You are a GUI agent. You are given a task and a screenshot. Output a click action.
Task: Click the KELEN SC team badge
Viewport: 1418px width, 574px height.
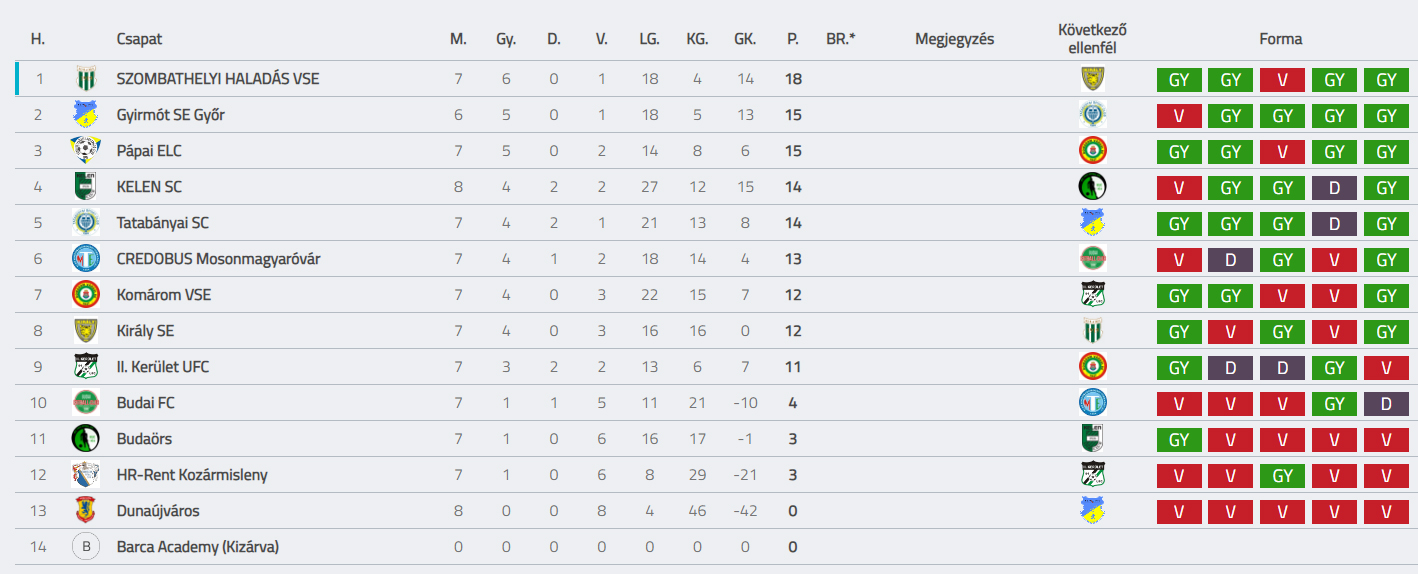(x=85, y=187)
